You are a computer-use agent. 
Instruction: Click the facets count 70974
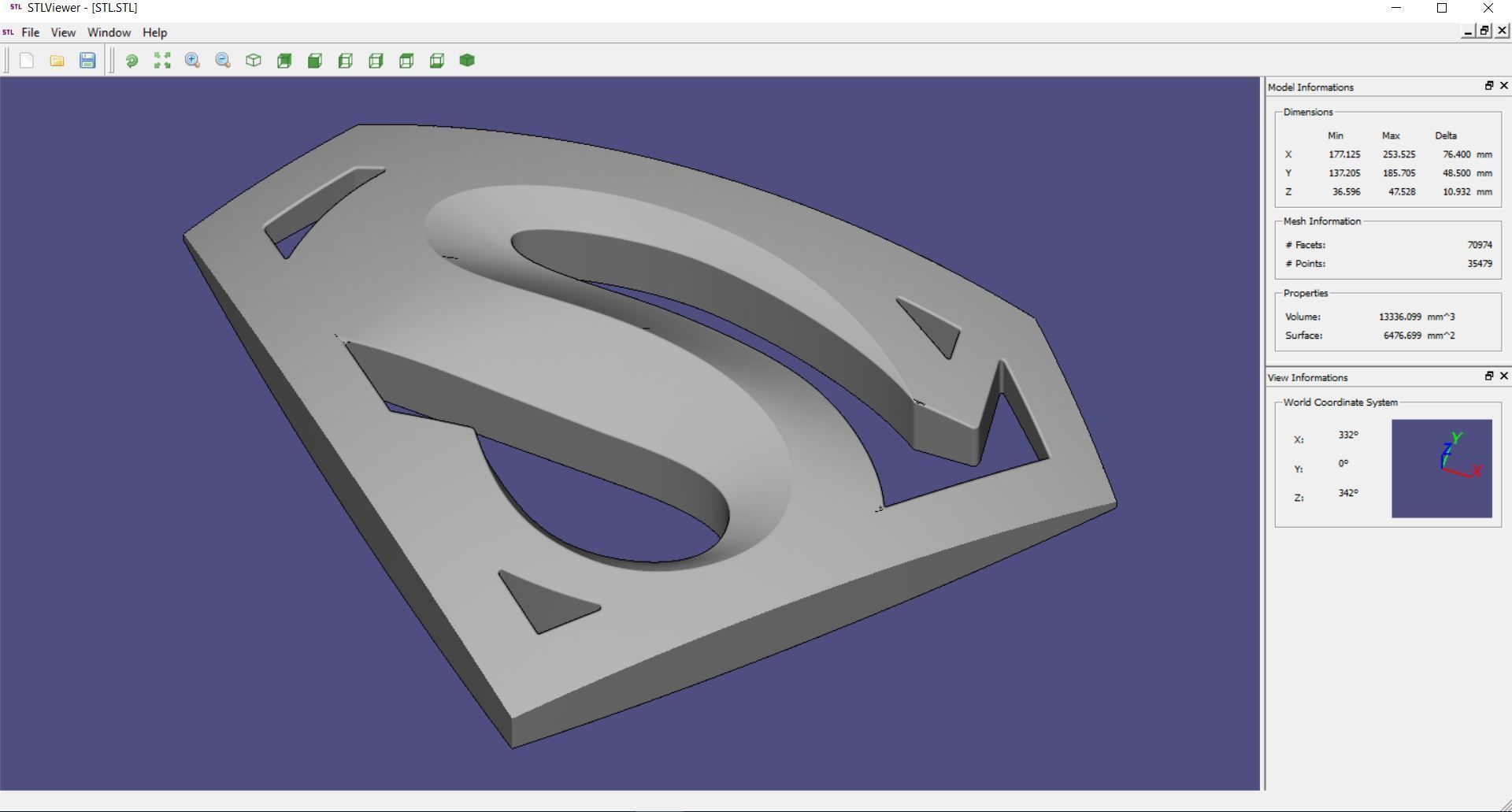point(1480,245)
